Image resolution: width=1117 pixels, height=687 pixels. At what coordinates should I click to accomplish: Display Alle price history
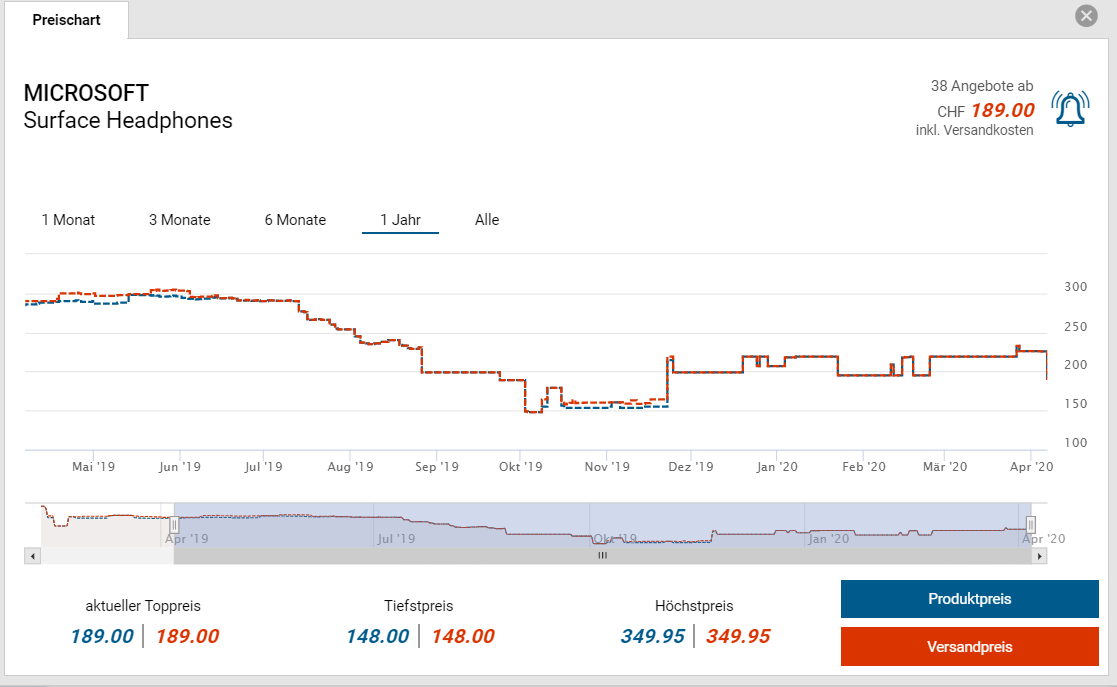[487, 220]
